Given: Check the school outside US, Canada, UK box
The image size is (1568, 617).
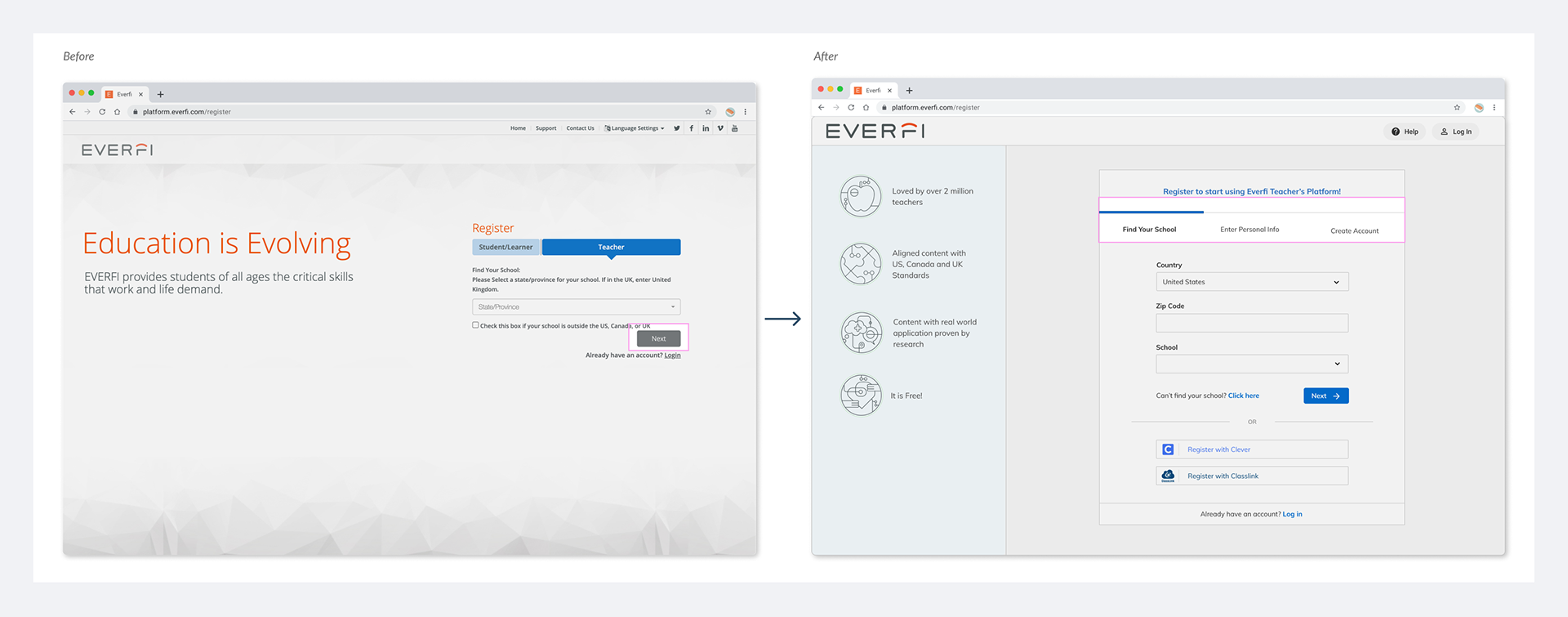Looking at the screenshot, I should (x=475, y=325).
